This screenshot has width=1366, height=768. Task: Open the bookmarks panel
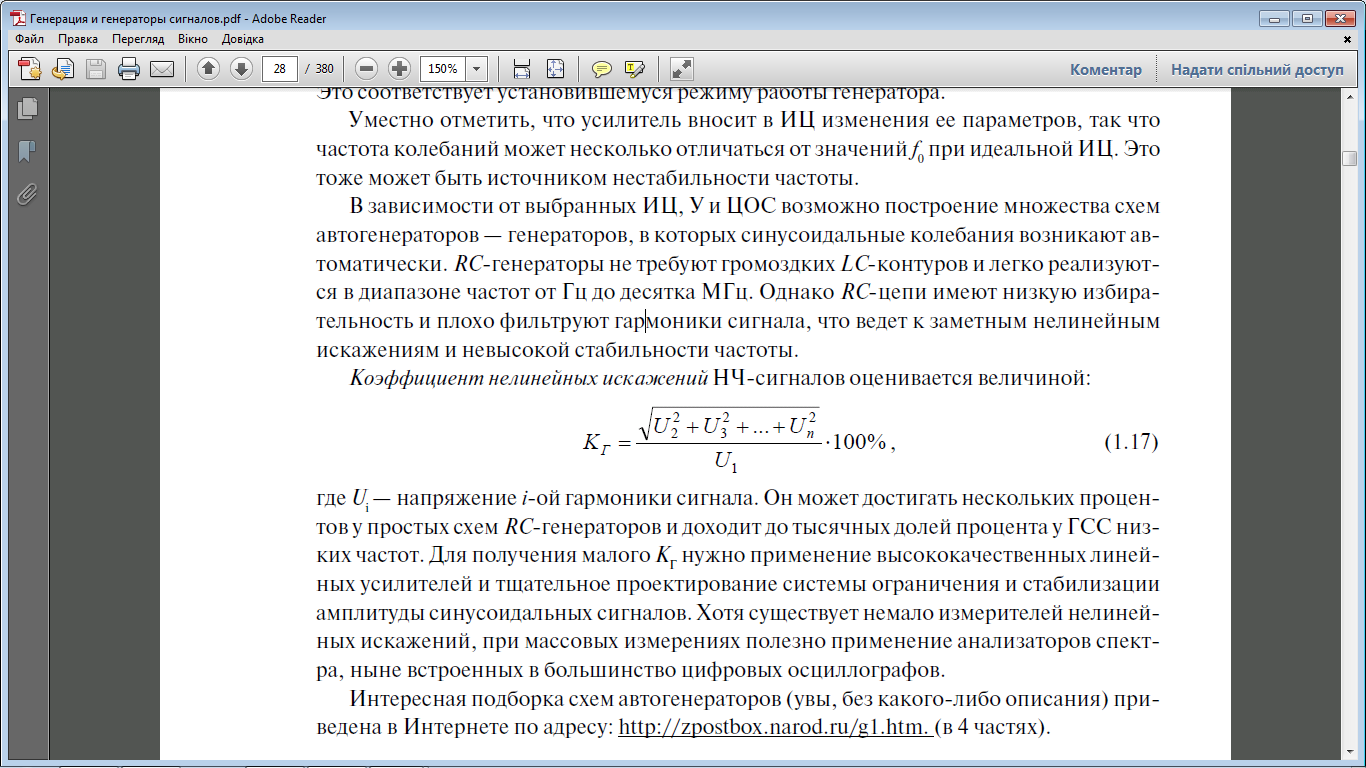coord(27,151)
